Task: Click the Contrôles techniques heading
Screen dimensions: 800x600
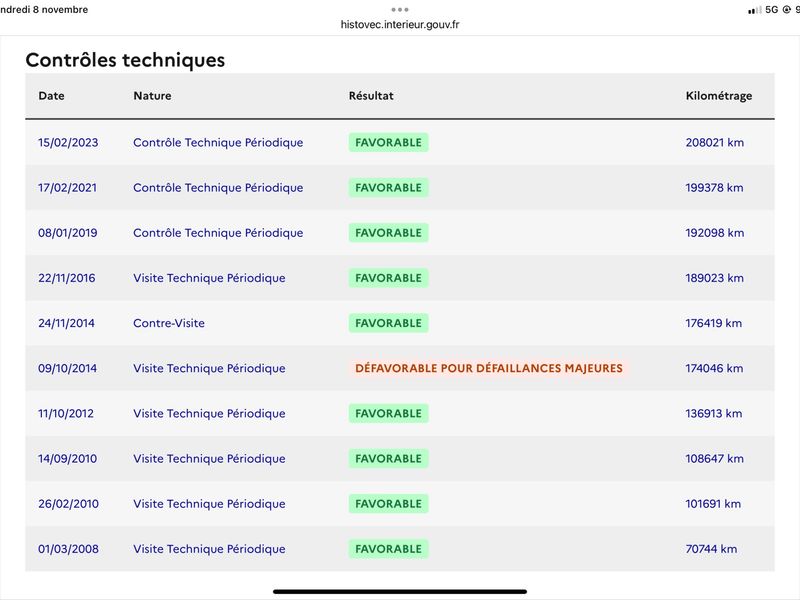Action: (125, 60)
